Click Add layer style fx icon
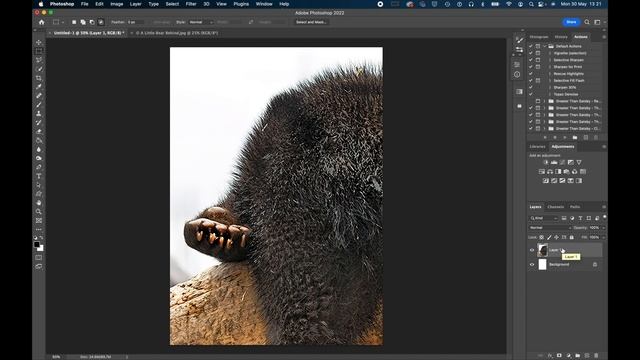 coord(550,356)
